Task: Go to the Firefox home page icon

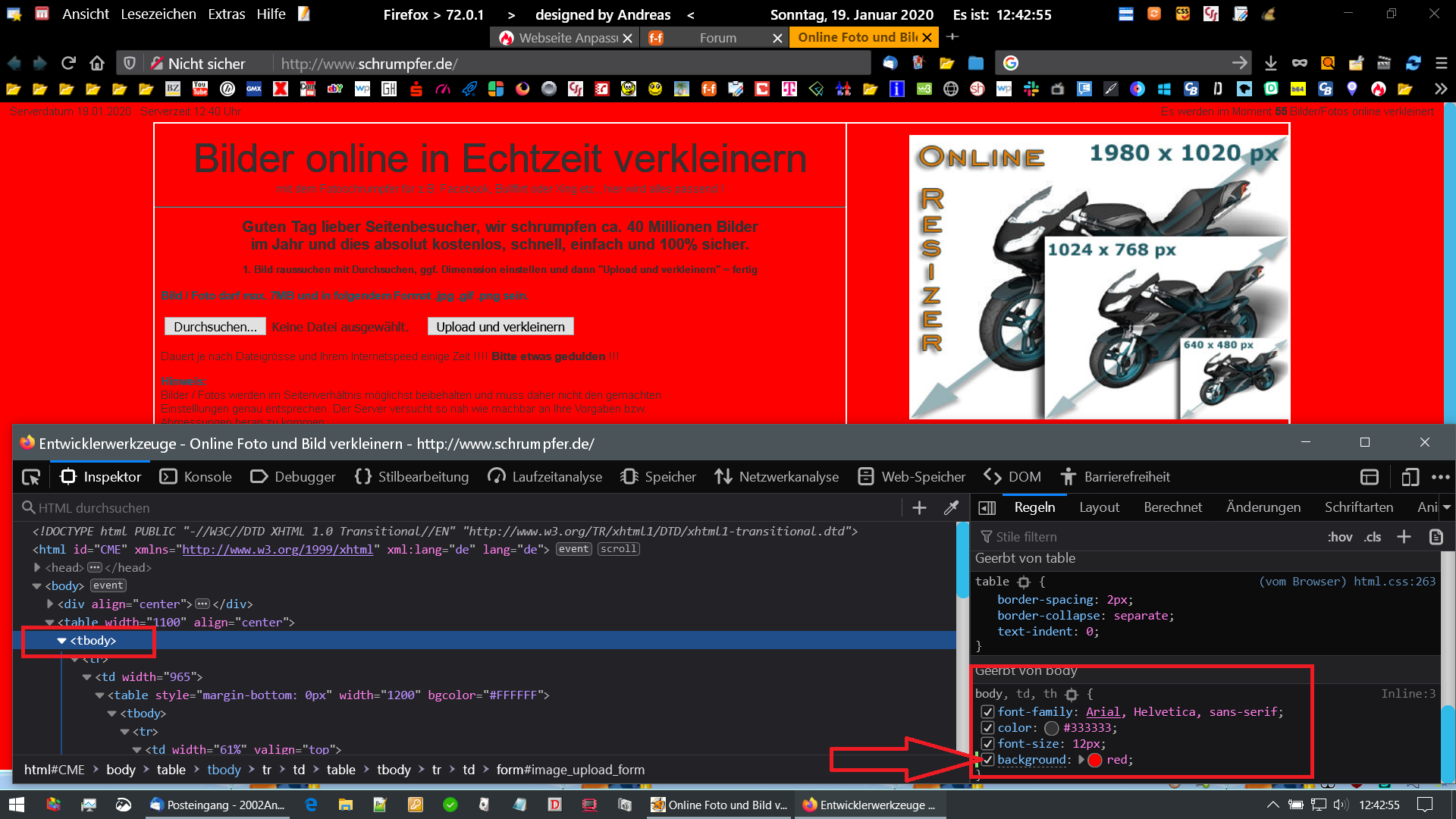Action: click(97, 64)
